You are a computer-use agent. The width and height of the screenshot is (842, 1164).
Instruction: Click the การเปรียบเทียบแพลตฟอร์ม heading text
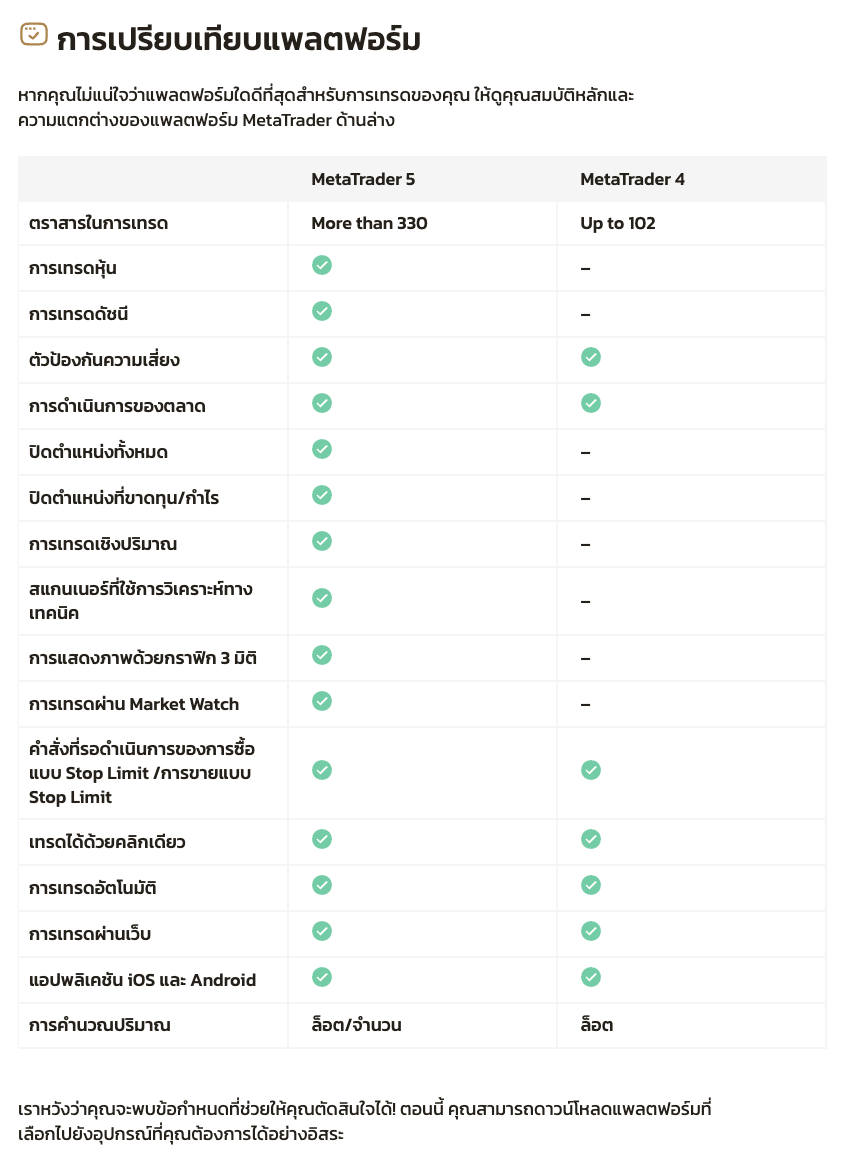coord(239,40)
